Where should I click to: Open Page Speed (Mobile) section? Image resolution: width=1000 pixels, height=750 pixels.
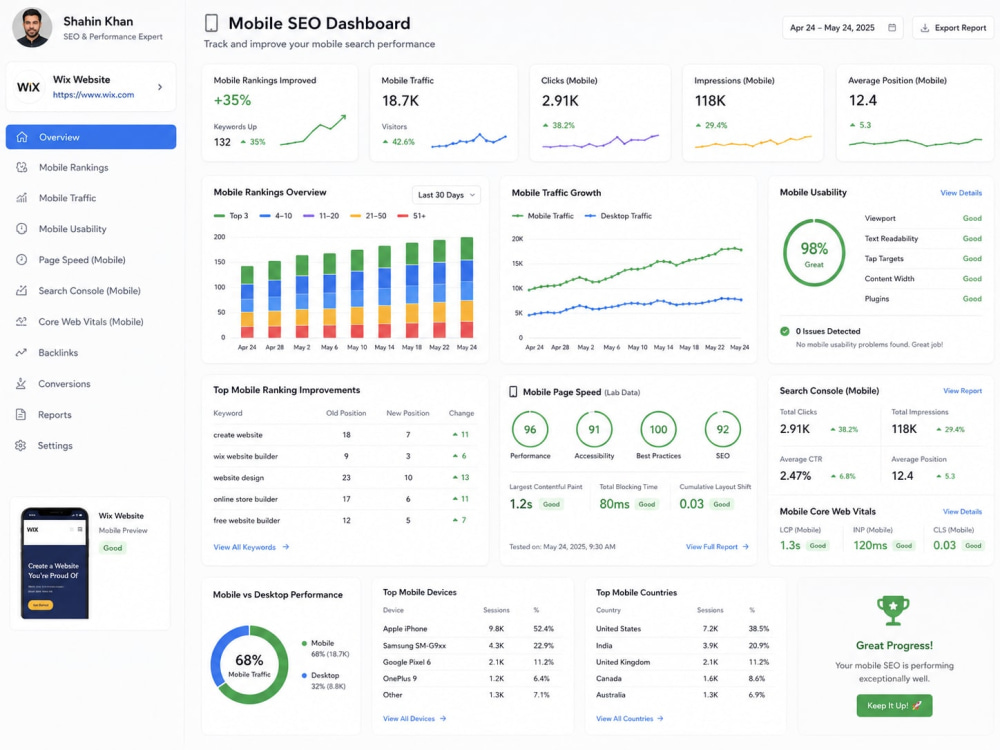point(91,260)
